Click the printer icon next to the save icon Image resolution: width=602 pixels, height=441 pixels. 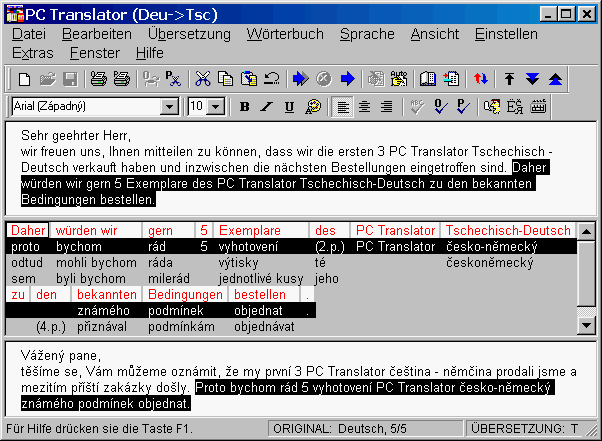[x=98, y=79]
